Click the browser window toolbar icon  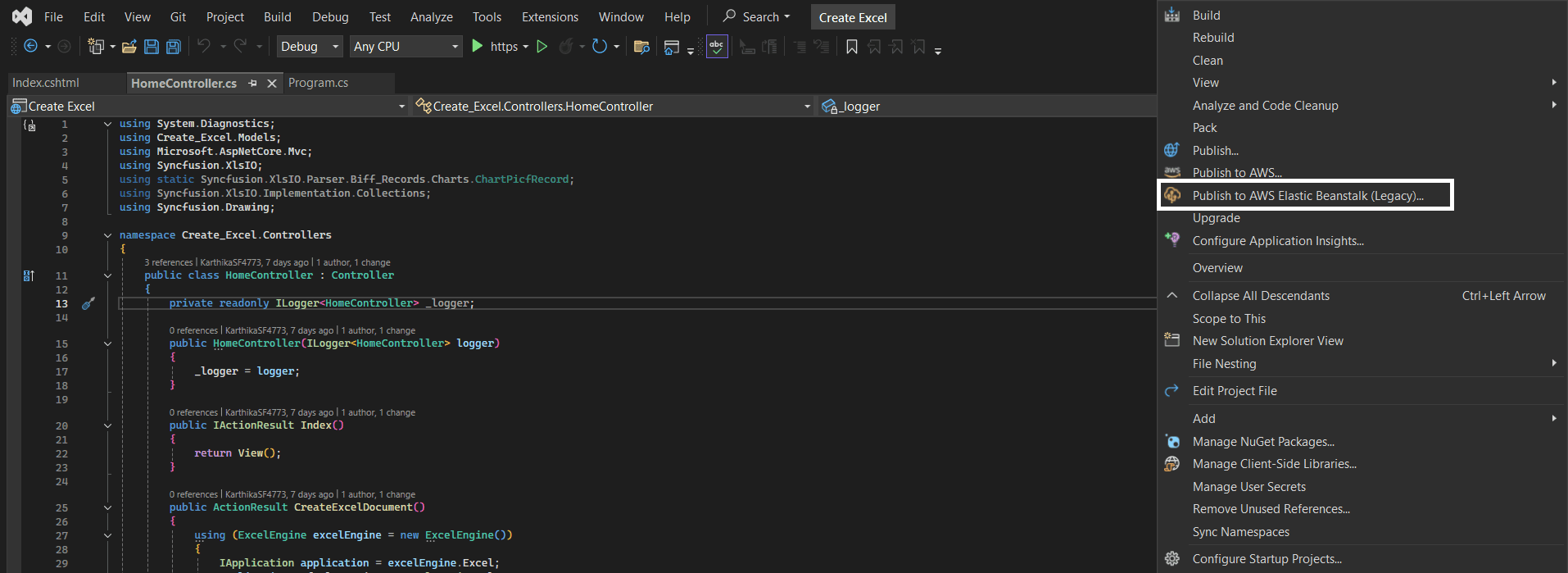tap(672, 47)
